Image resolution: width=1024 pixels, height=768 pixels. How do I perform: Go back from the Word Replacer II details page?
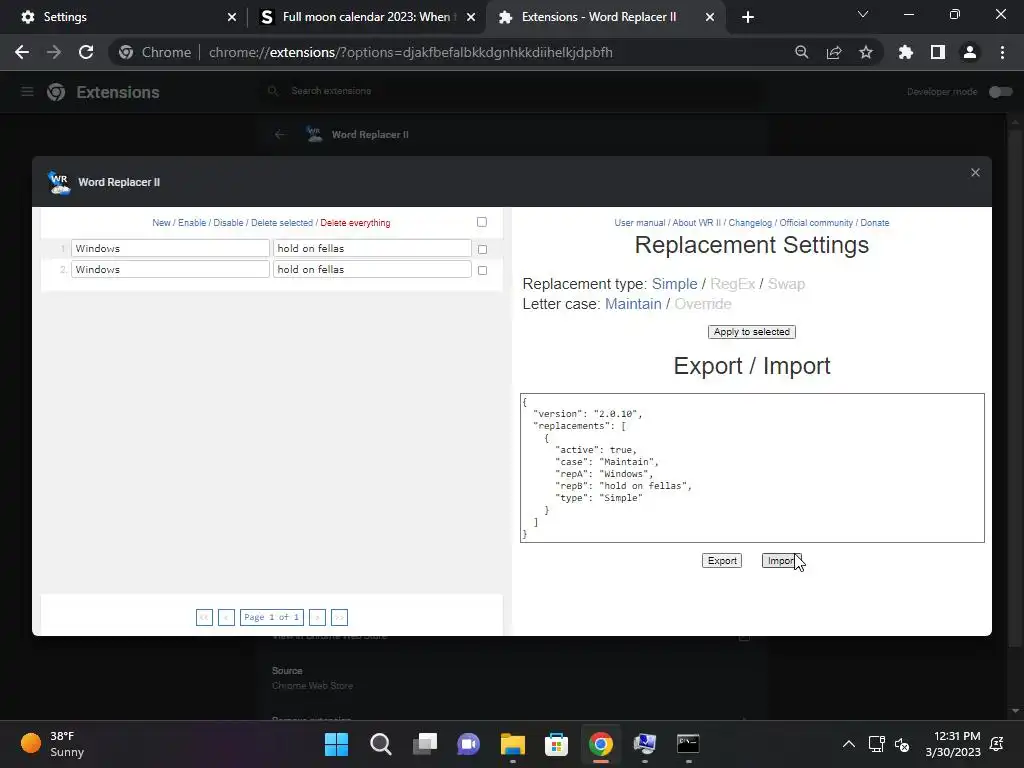click(280, 135)
